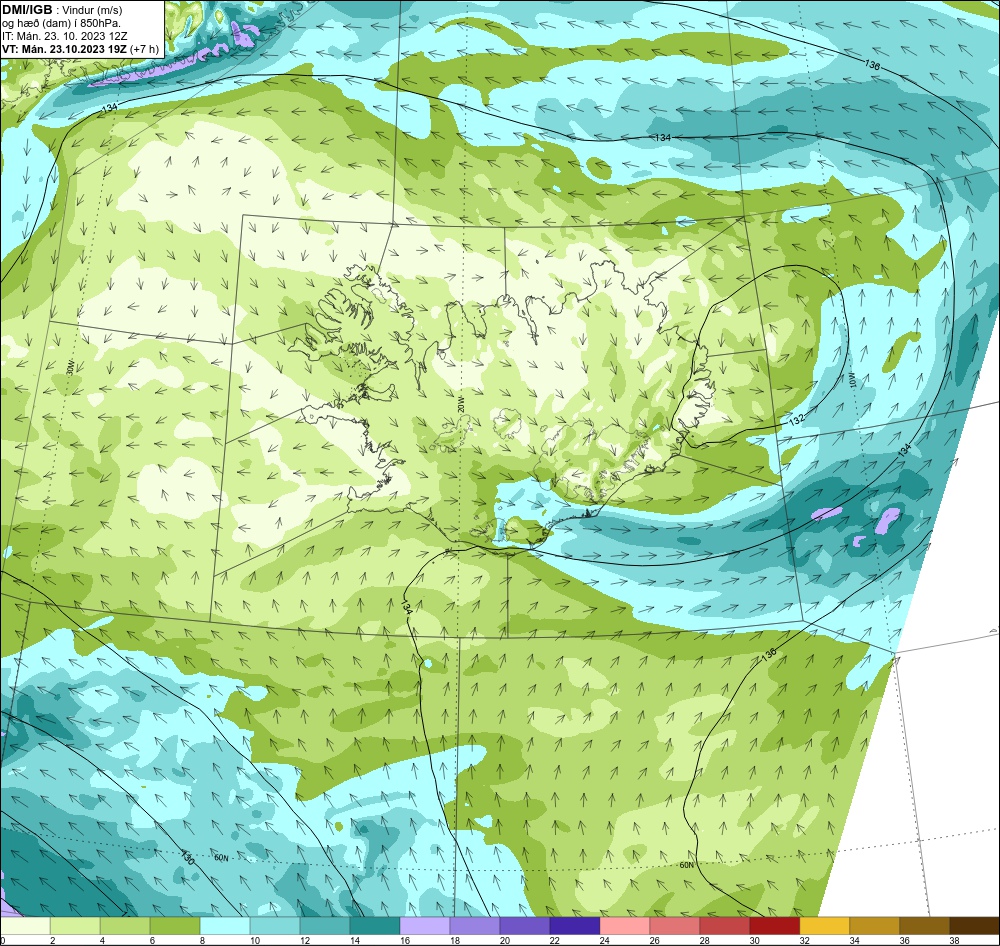Select the 20–22 m/s violet swatch

pyautogui.click(x=525, y=926)
